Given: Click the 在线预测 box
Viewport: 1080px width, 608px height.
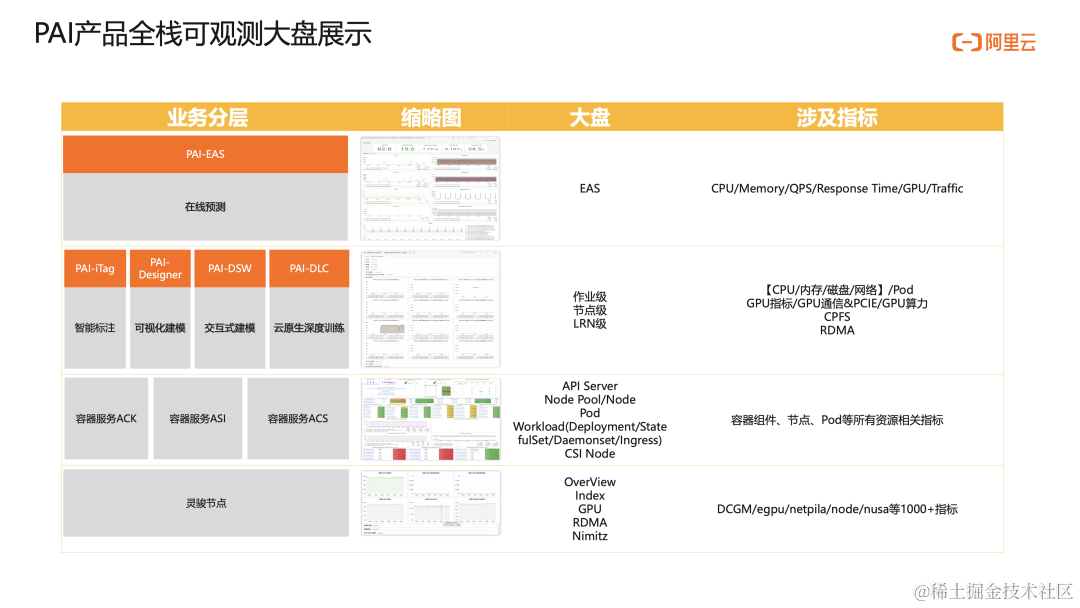Looking at the screenshot, I should (205, 207).
